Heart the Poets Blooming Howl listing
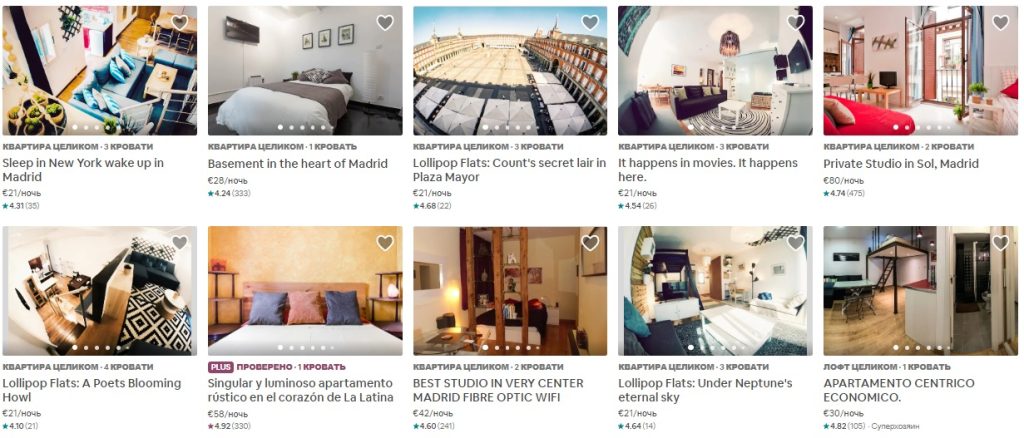 [x=180, y=243]
